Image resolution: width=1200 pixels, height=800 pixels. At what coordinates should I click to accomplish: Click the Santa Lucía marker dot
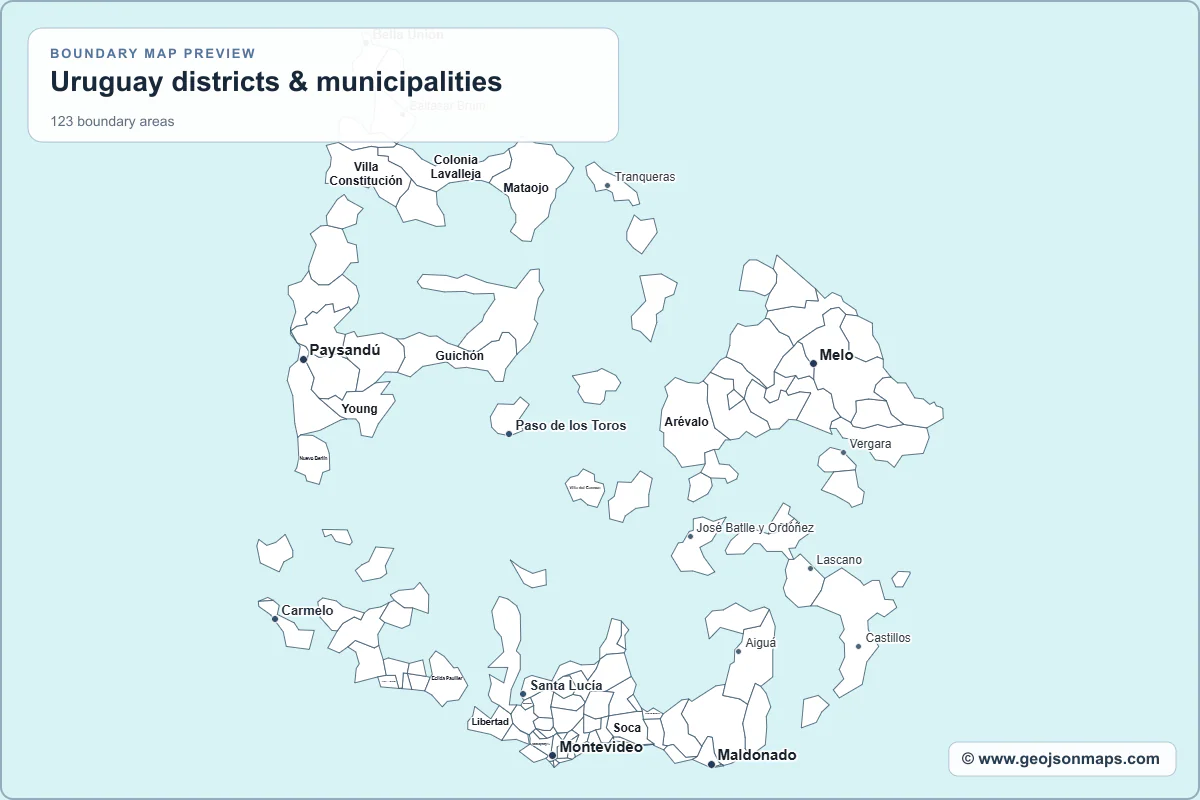click(x=523, y=693)
